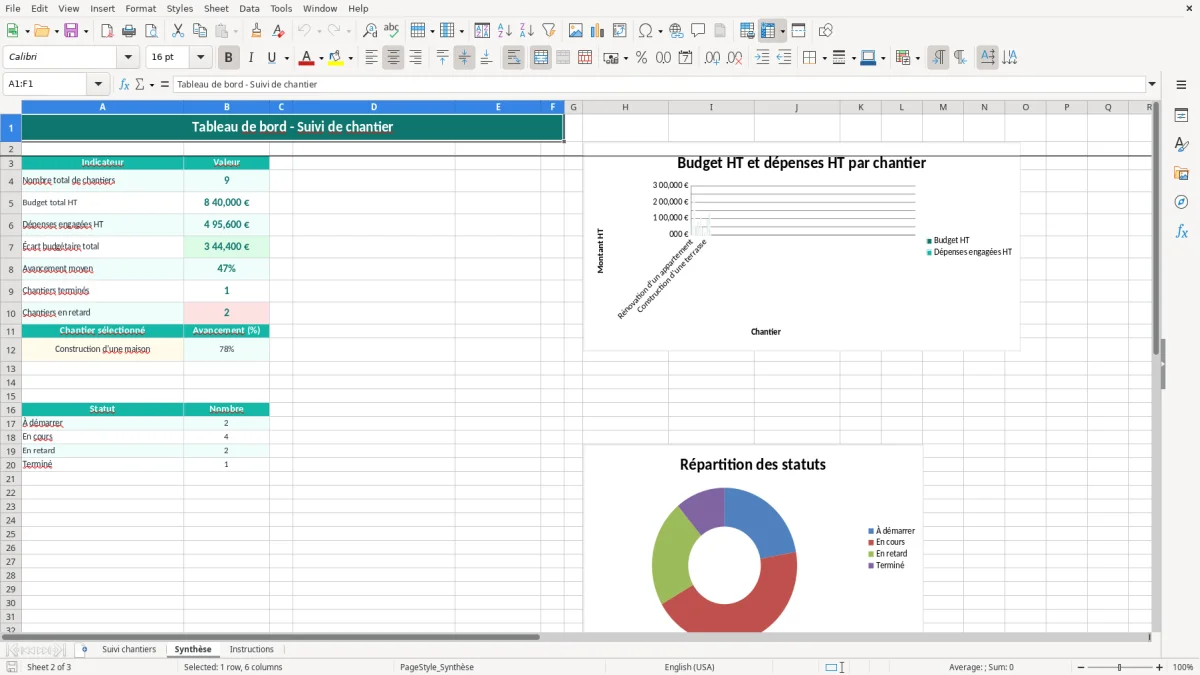Screen dimensions: 1200x675
Task: Click the Increase Indent icon
Action: tap(762, 58)
